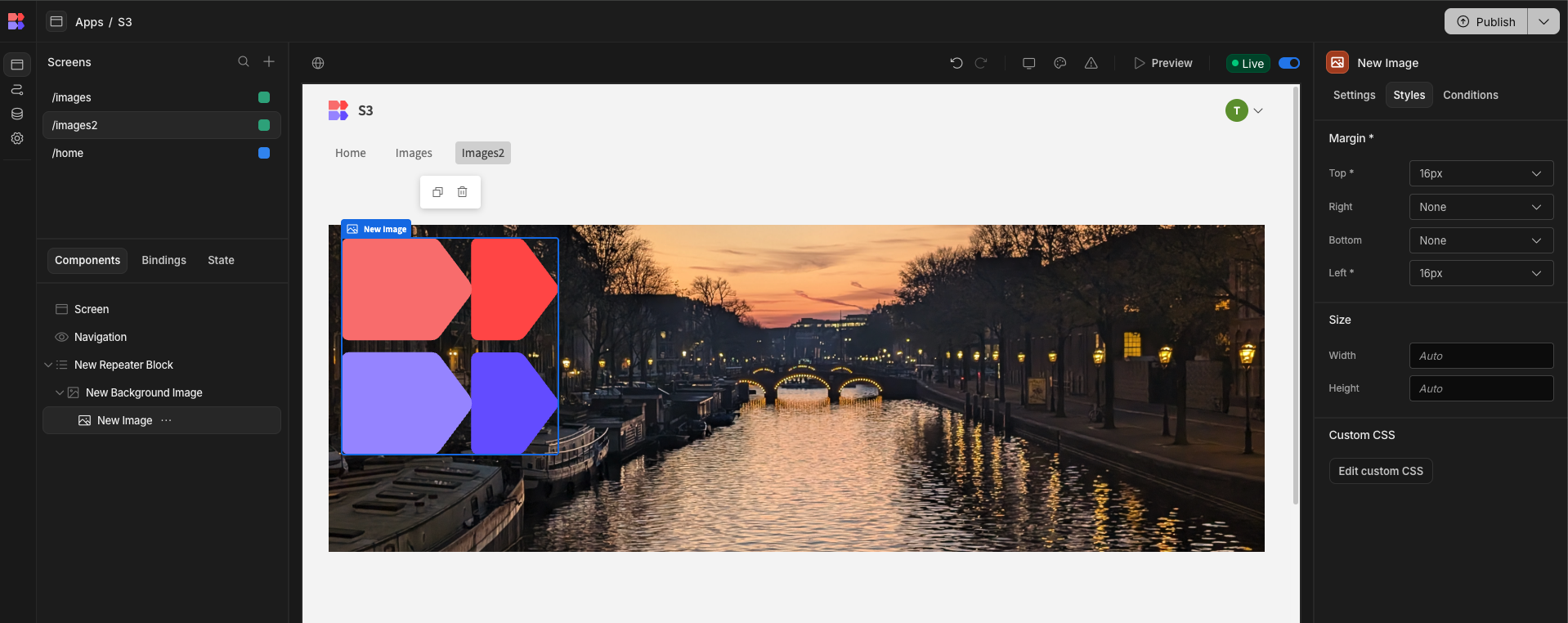Delete the selected component with trash icon
Screen dimensions: 1568x623
coord(463,192)
